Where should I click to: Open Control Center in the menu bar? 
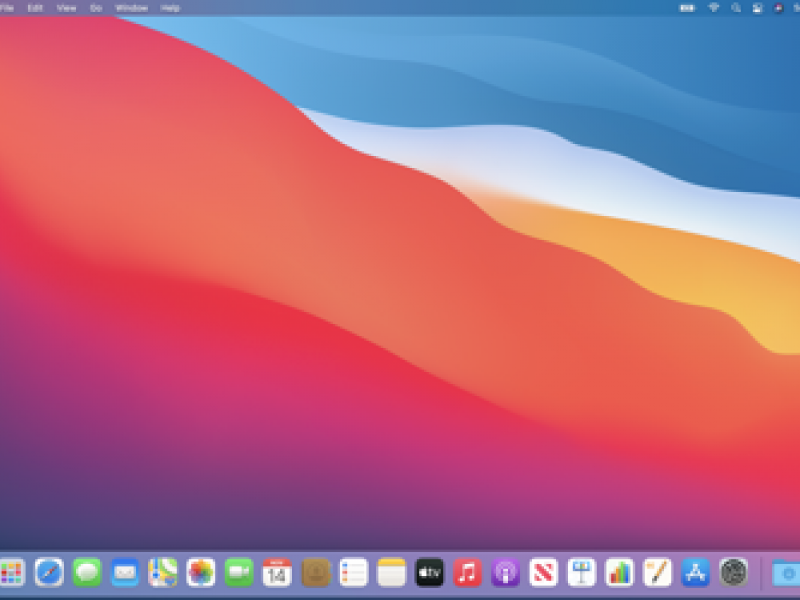pyautogui.click(x=757, y=8)
